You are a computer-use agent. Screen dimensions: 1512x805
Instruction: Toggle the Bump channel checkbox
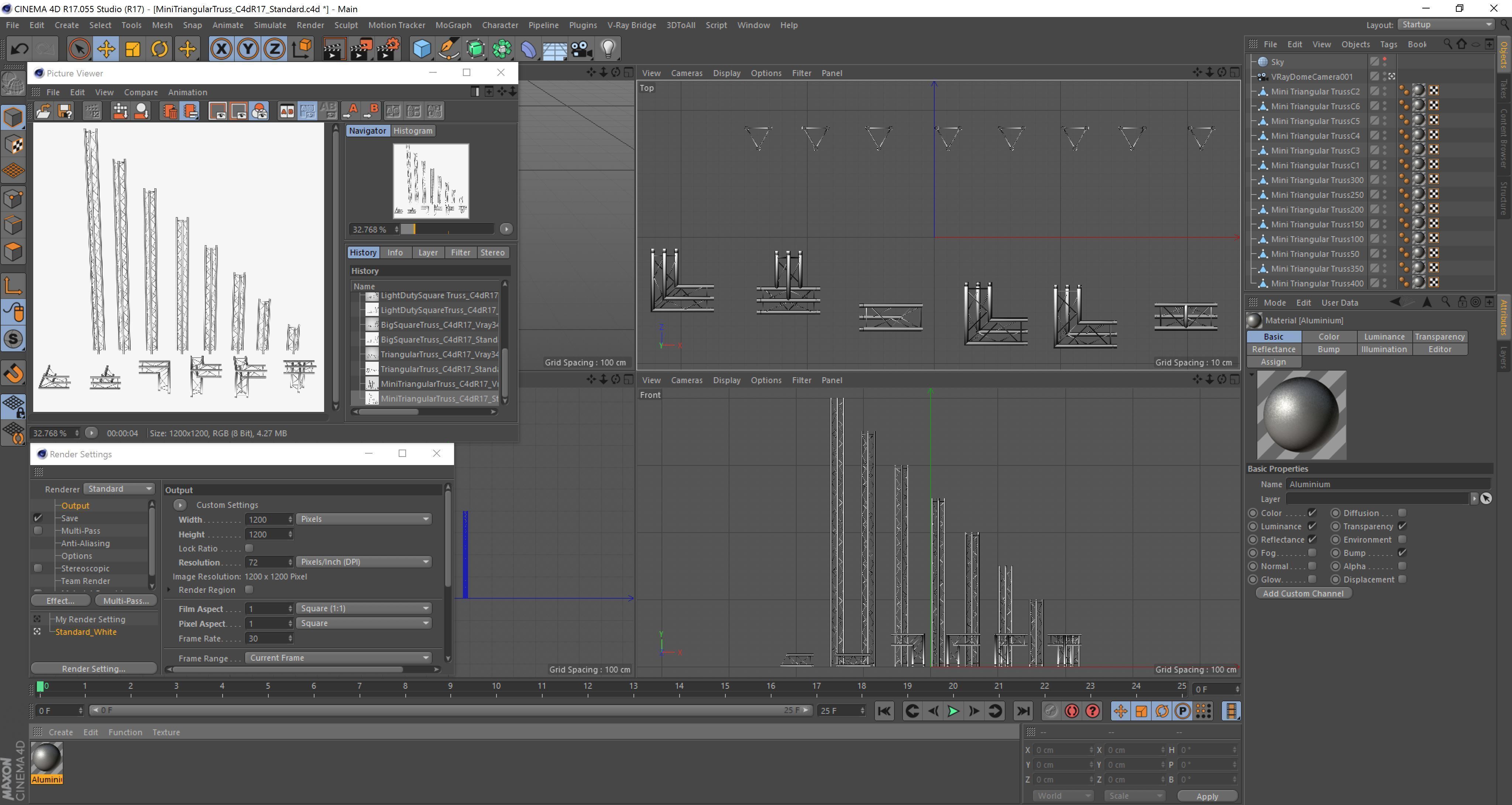pos(1402,553)
